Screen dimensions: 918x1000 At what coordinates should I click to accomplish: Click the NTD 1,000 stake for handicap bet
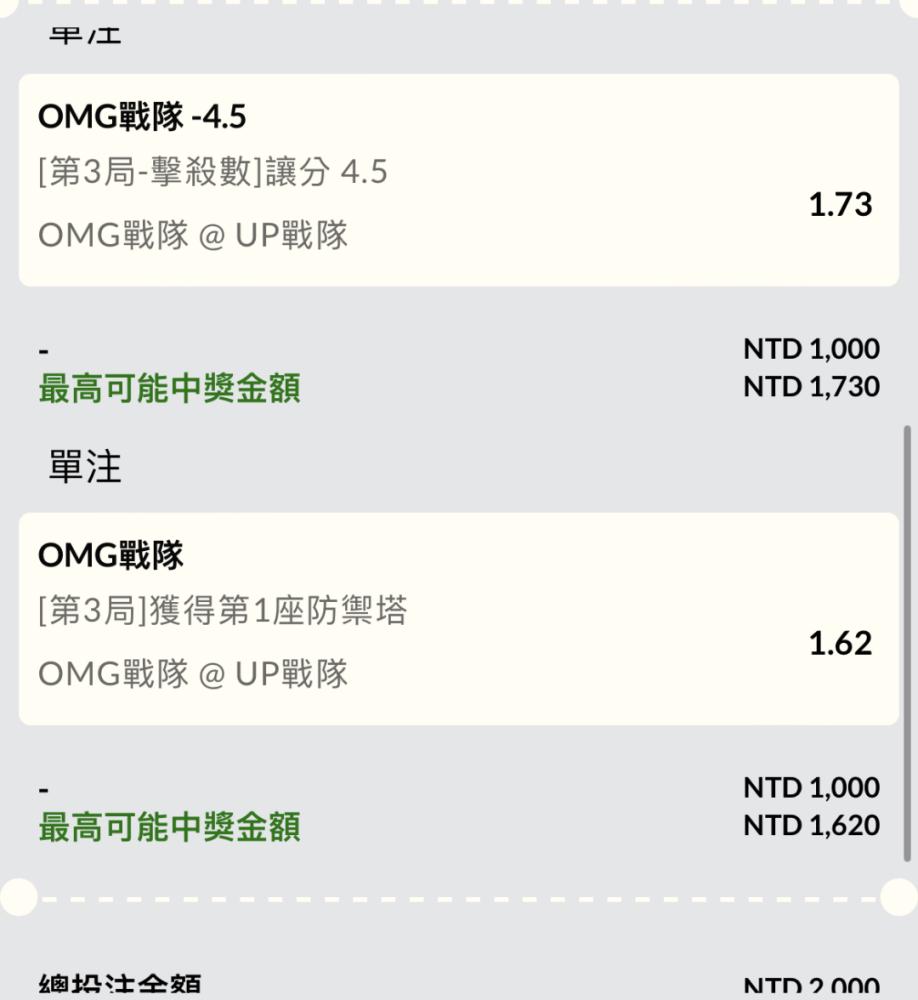click(811, 349)
